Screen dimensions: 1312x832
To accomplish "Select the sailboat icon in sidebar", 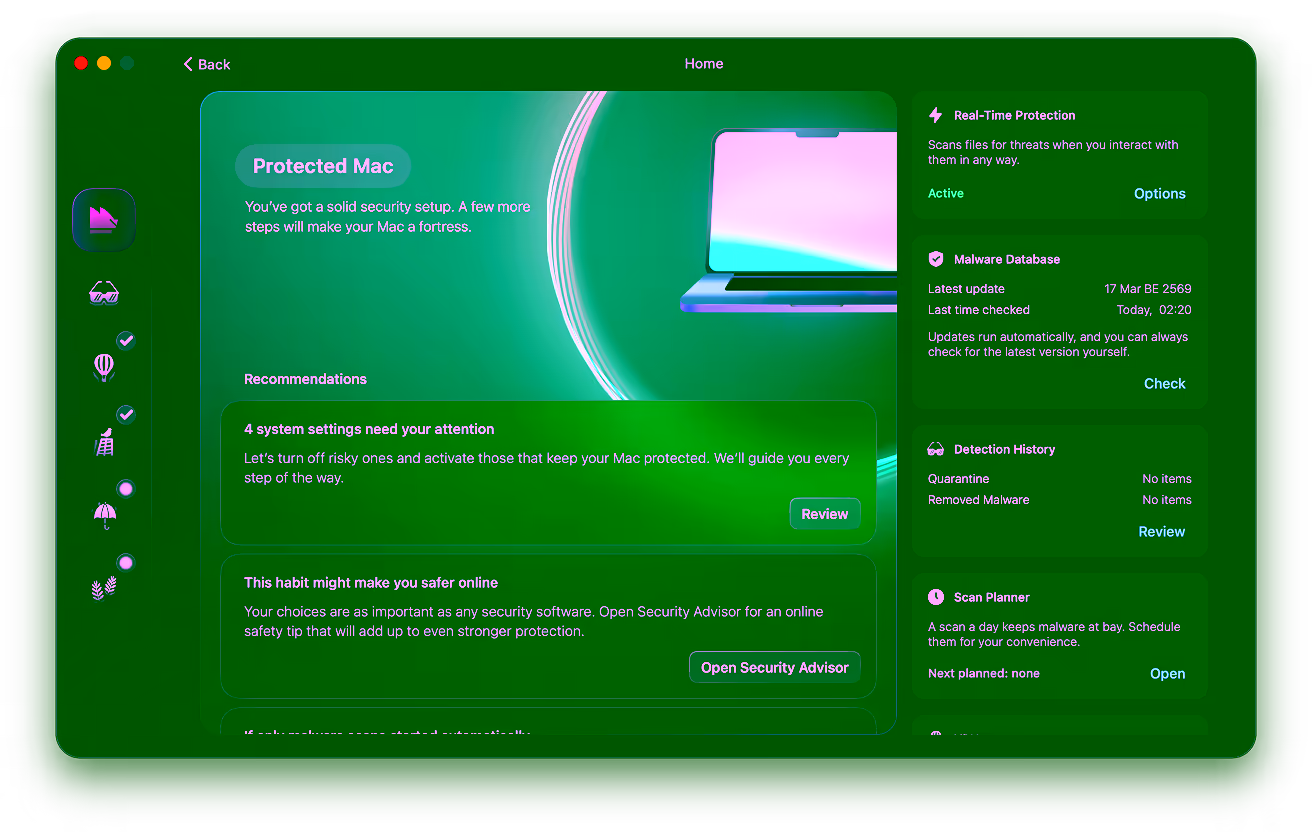I will point(104,219).
